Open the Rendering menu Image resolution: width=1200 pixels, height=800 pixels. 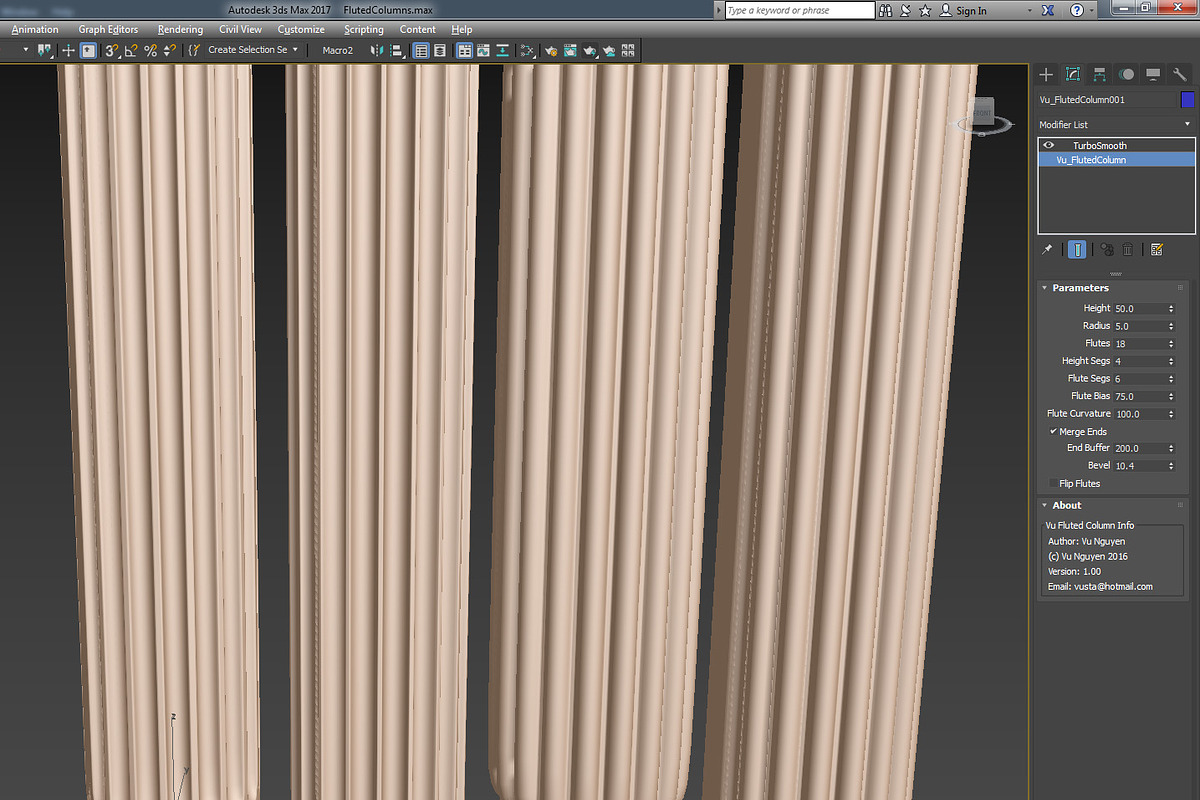180,29
